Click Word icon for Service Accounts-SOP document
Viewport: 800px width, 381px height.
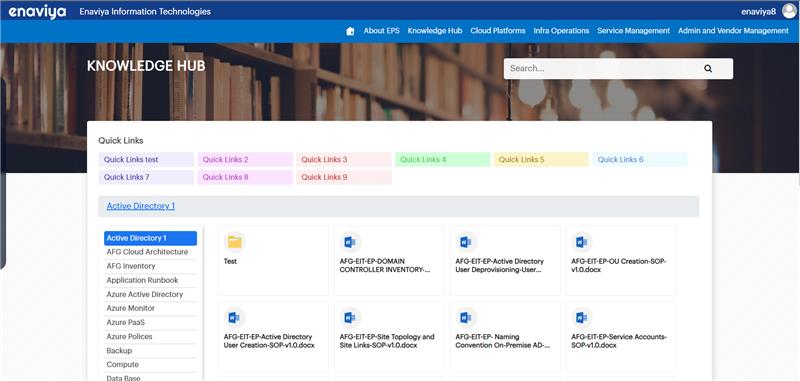pyautogui.click(x=582, y=317)
